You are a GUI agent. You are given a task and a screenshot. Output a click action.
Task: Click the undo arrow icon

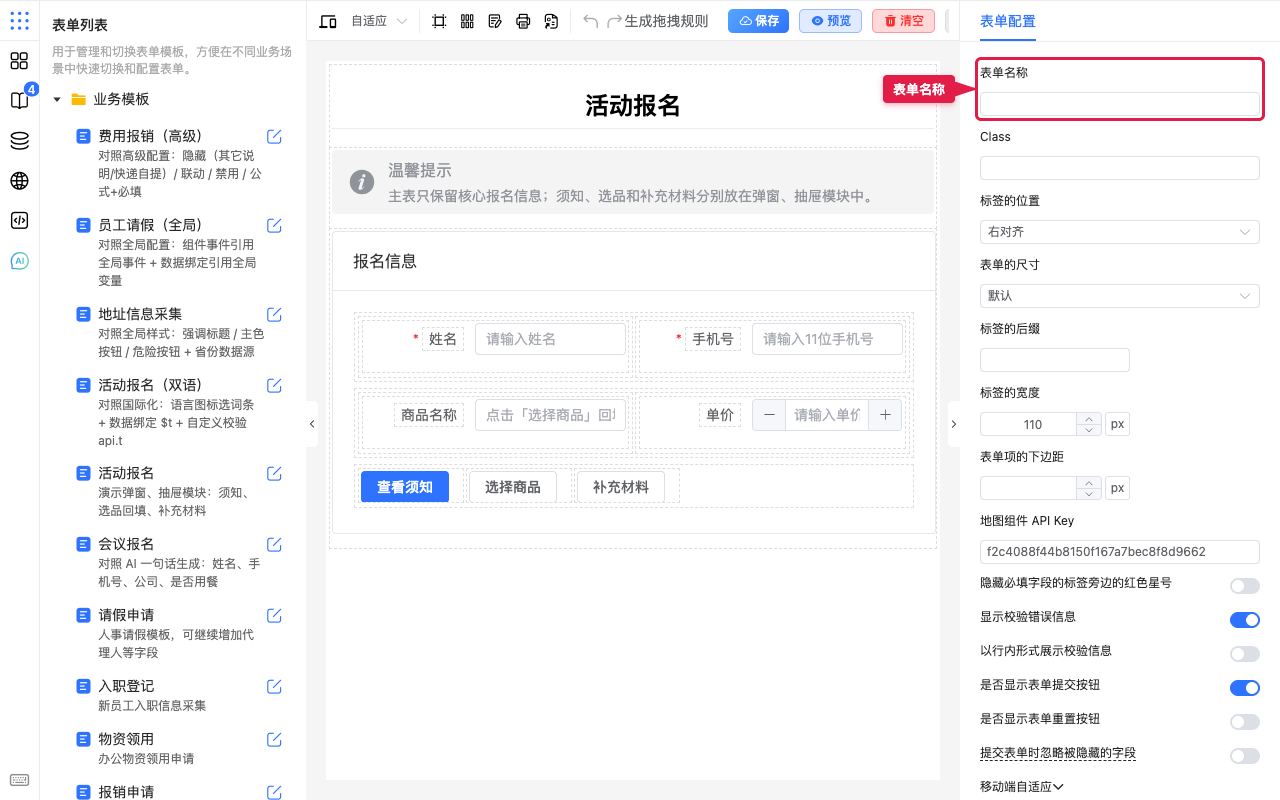(x=591, y=21)
